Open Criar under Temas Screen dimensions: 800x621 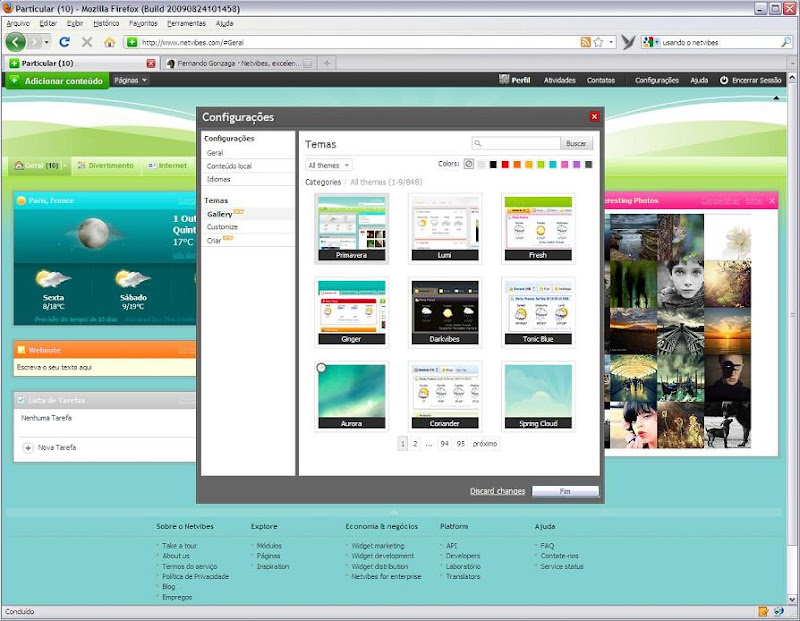point(214,240)
